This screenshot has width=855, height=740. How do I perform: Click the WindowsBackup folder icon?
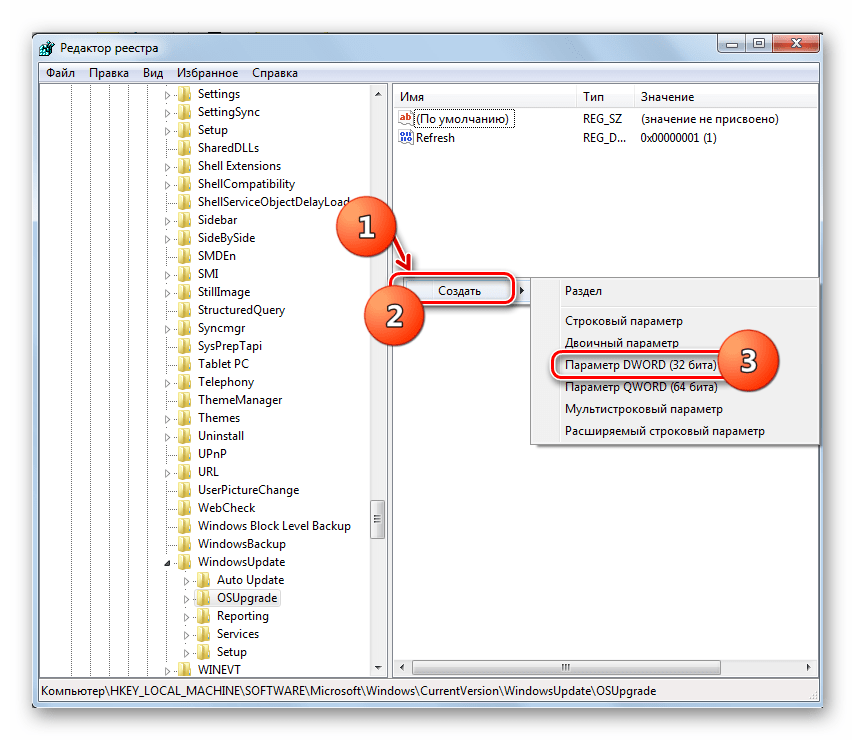point(184,544)
